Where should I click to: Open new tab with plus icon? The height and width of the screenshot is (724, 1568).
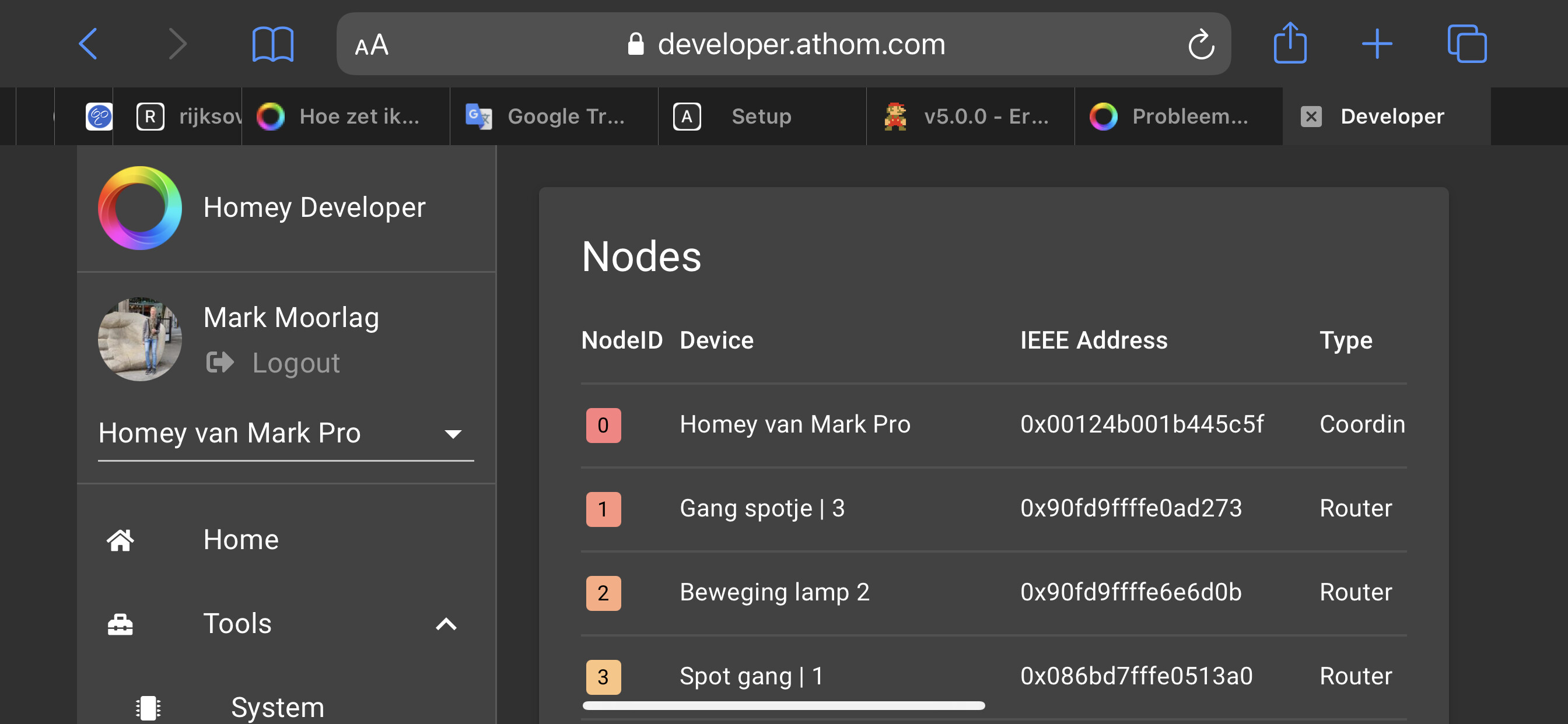tap(1376, 44)
